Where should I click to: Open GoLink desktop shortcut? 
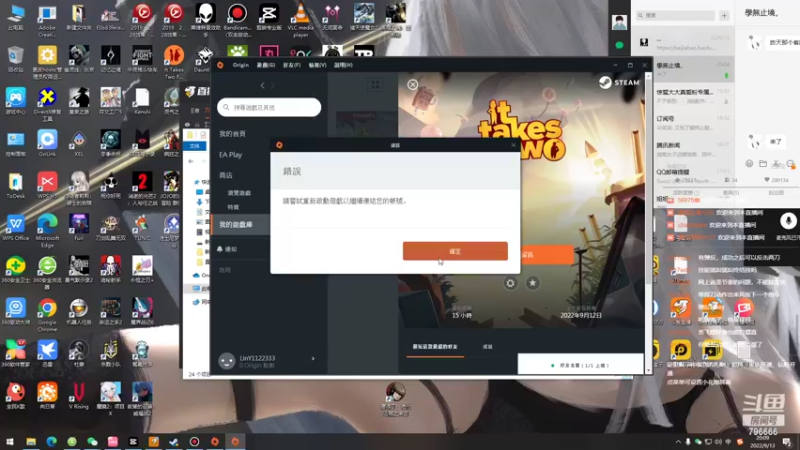47,143
